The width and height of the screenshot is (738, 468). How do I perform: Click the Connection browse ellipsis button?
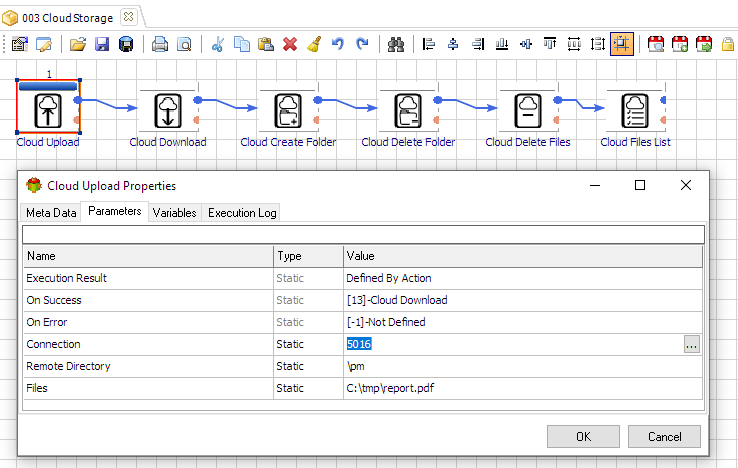691,344
